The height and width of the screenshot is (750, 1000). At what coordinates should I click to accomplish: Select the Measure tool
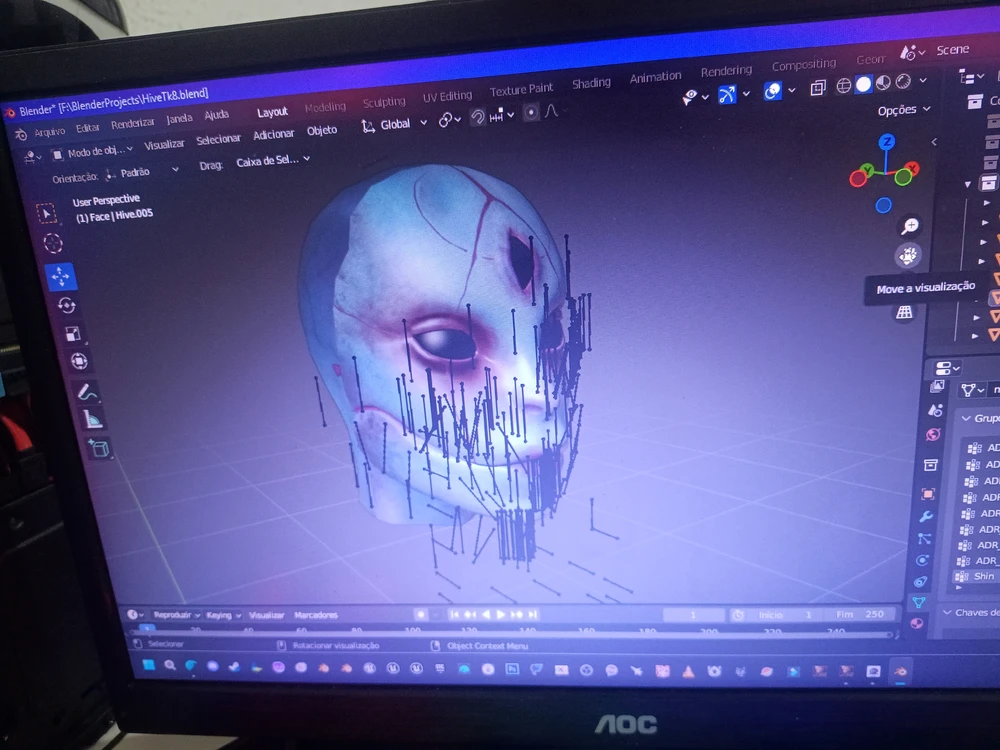tap(93, 419)
